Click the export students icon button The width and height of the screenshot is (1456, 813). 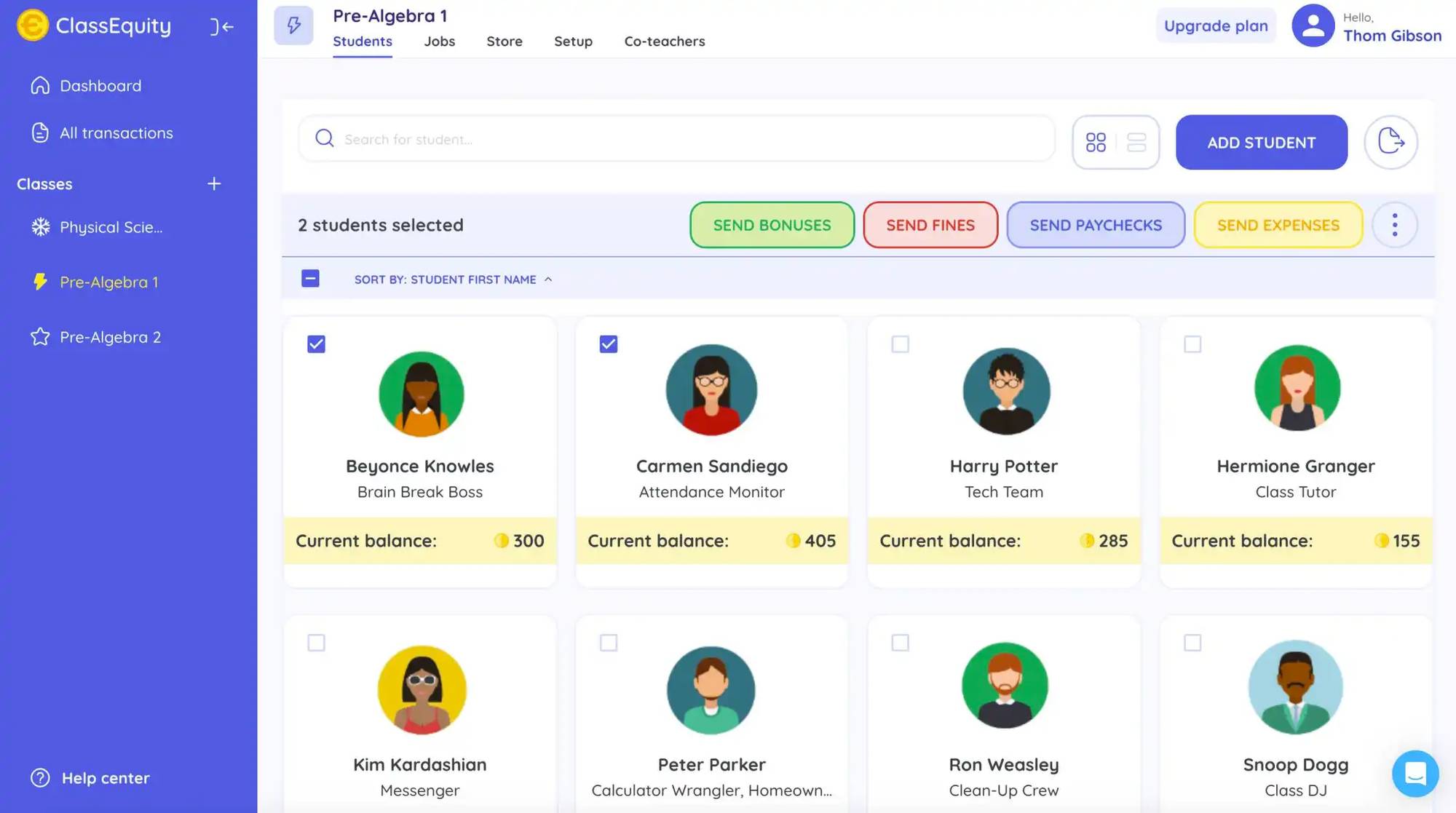(x=1390, y=142)
